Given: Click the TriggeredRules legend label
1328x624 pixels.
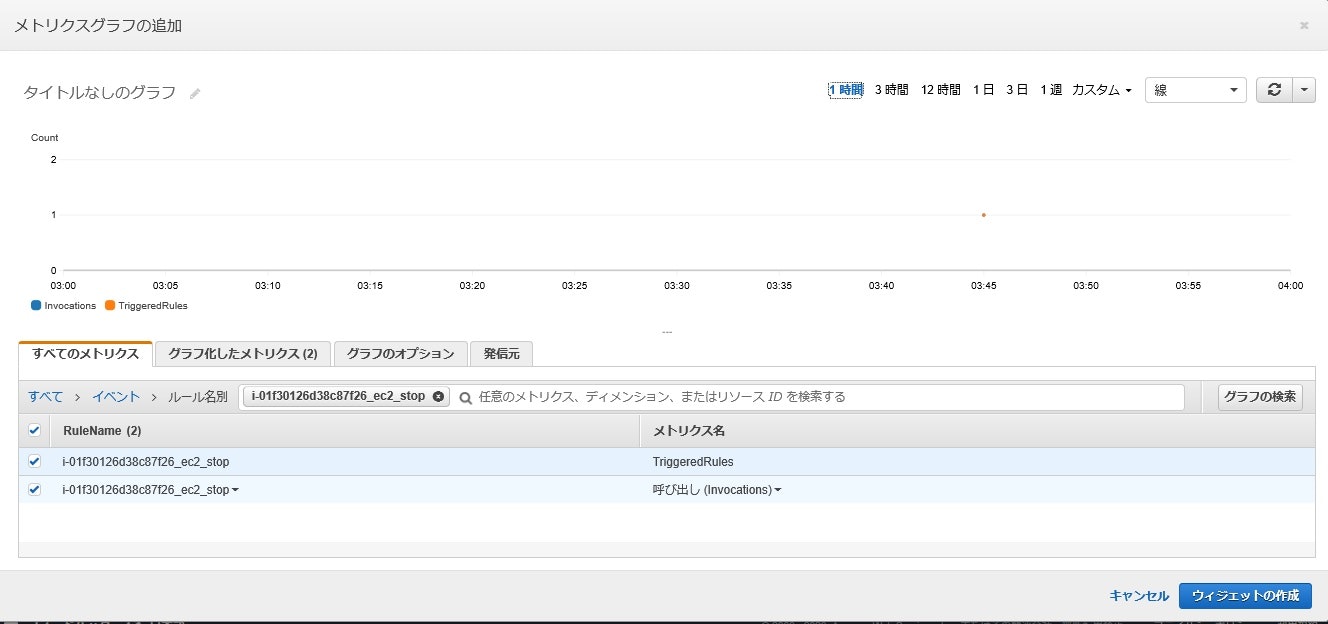Looking at the screenshot, I should 153,306.
